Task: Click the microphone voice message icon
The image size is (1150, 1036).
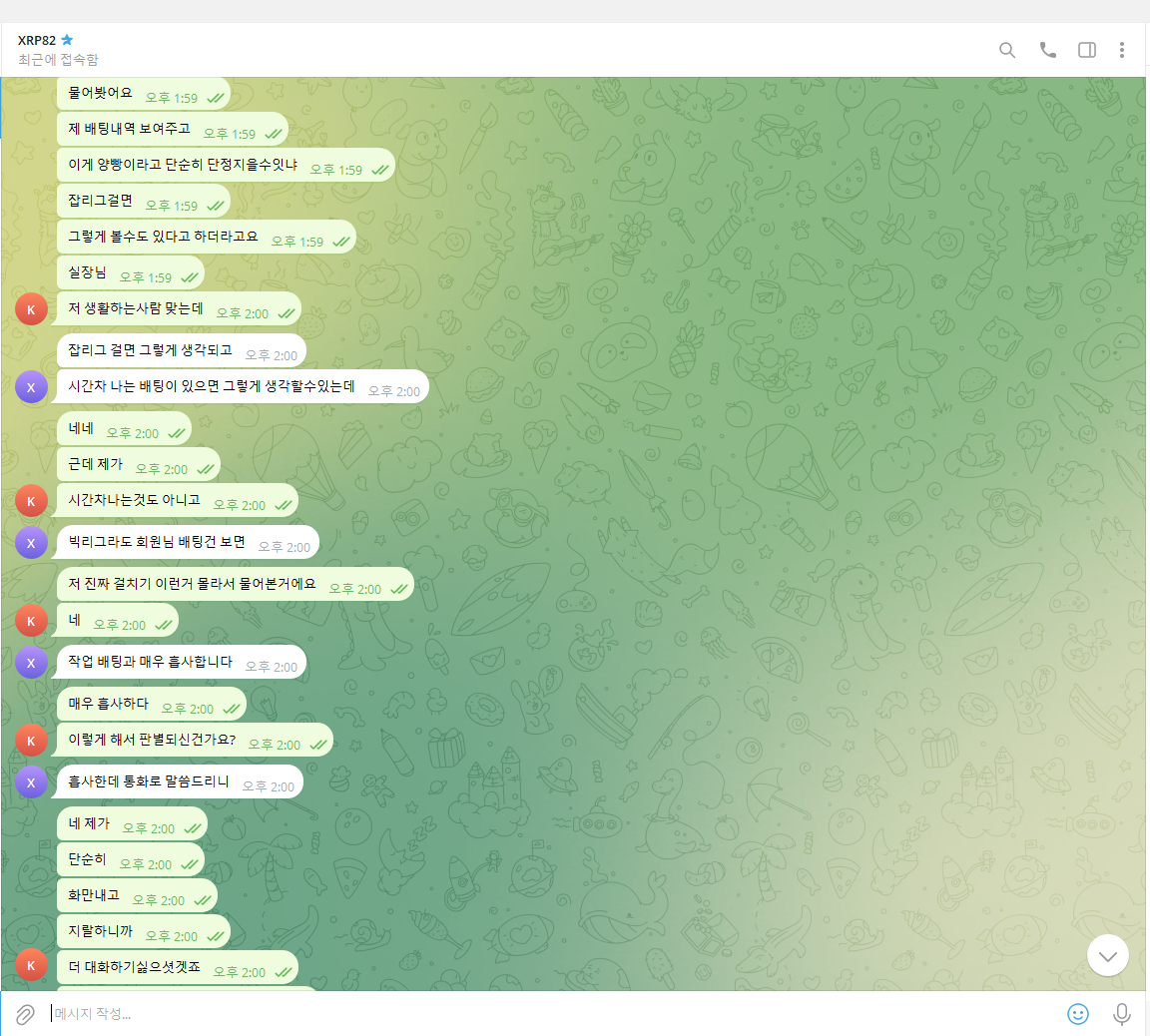Action: tap(1122, 1014)
